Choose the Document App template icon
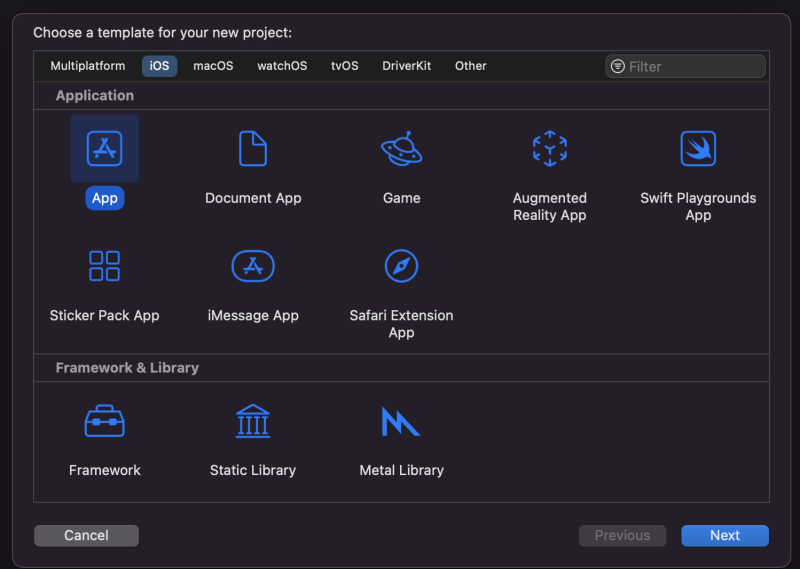 coord(253,148)
